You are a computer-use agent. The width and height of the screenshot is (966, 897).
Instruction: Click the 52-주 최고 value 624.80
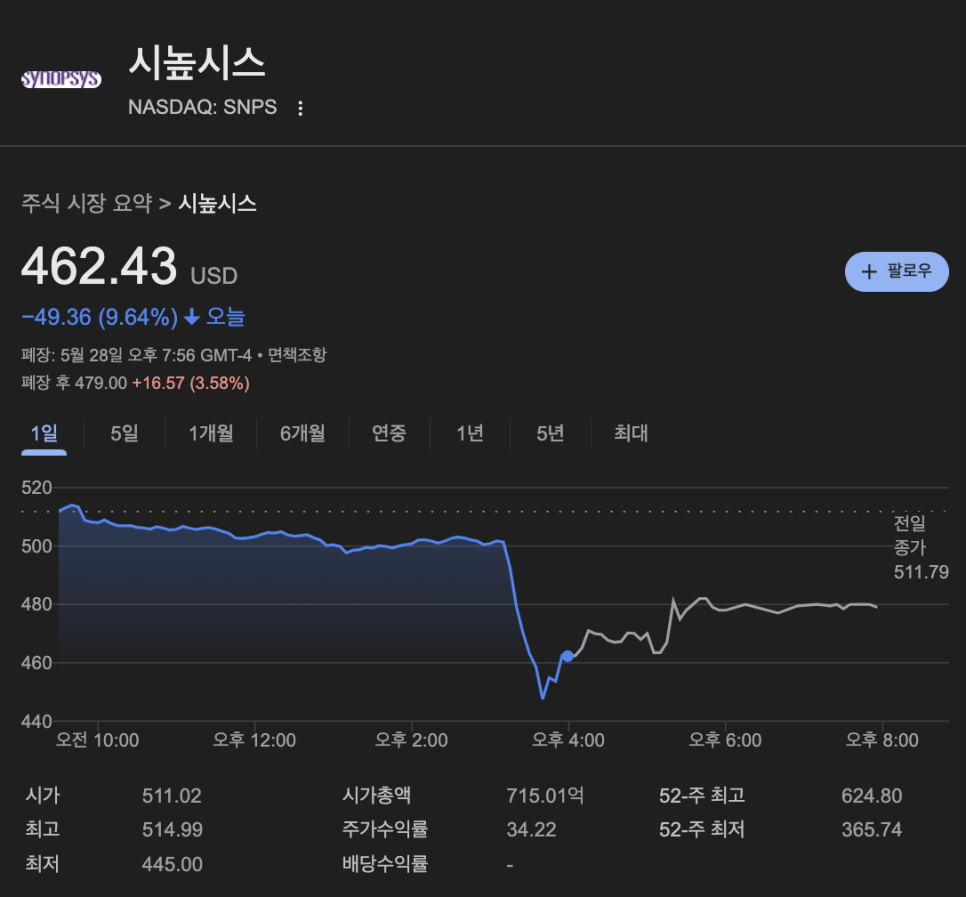(x=872, y=796)
